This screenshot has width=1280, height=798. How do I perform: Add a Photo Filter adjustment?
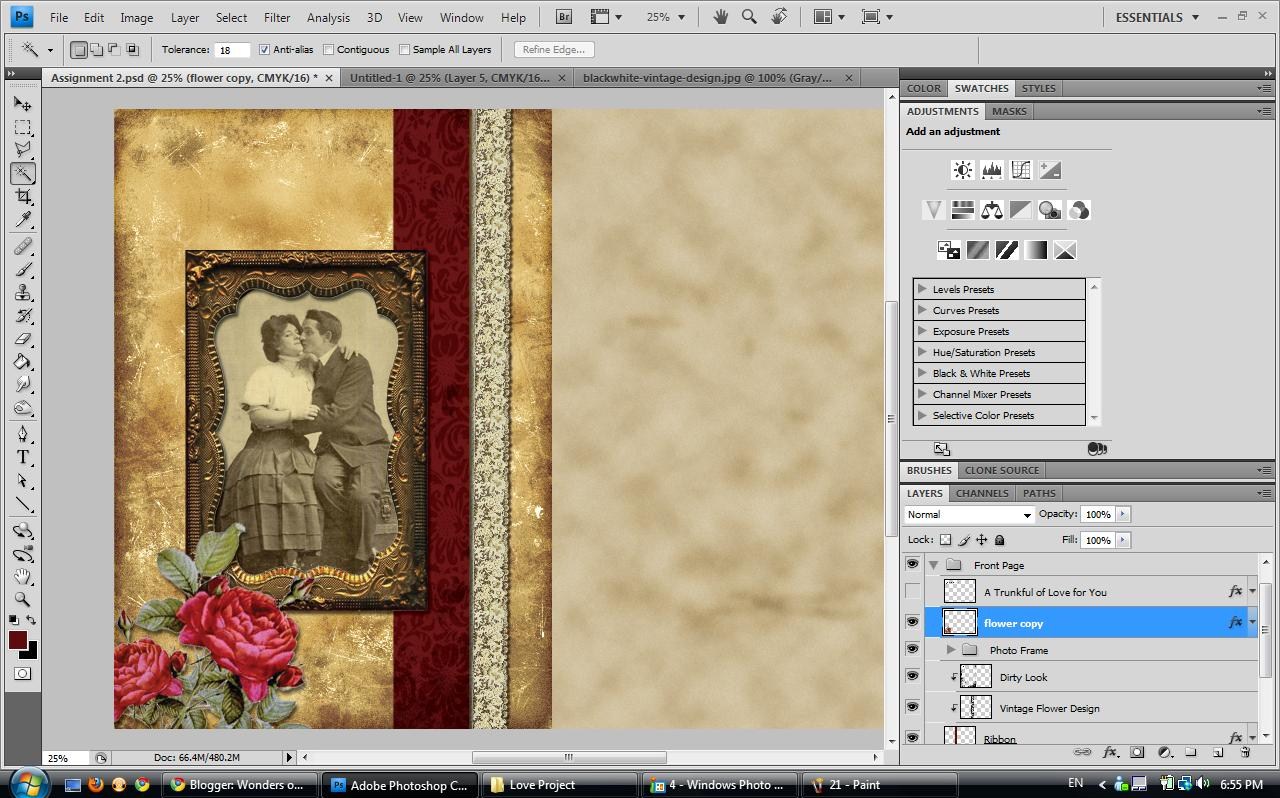click(x=1049, y=210)
